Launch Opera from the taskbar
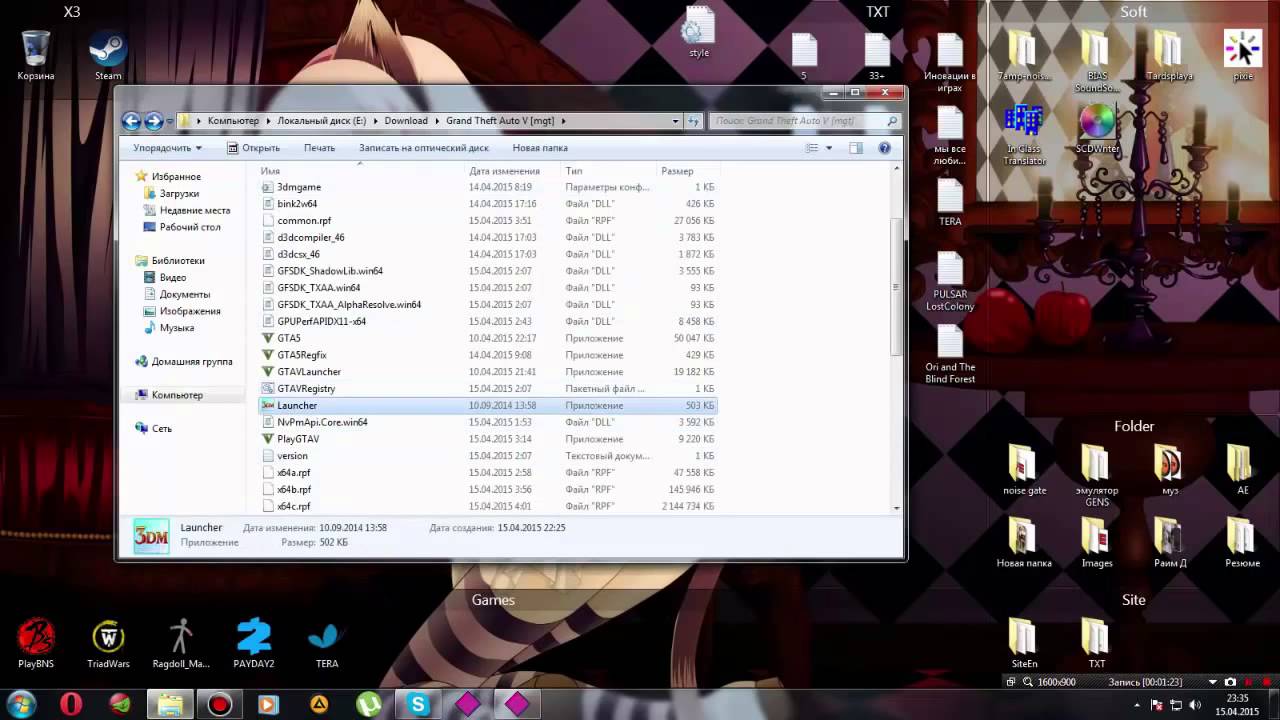Screen dimensions: 1280x720 [70, 704]
